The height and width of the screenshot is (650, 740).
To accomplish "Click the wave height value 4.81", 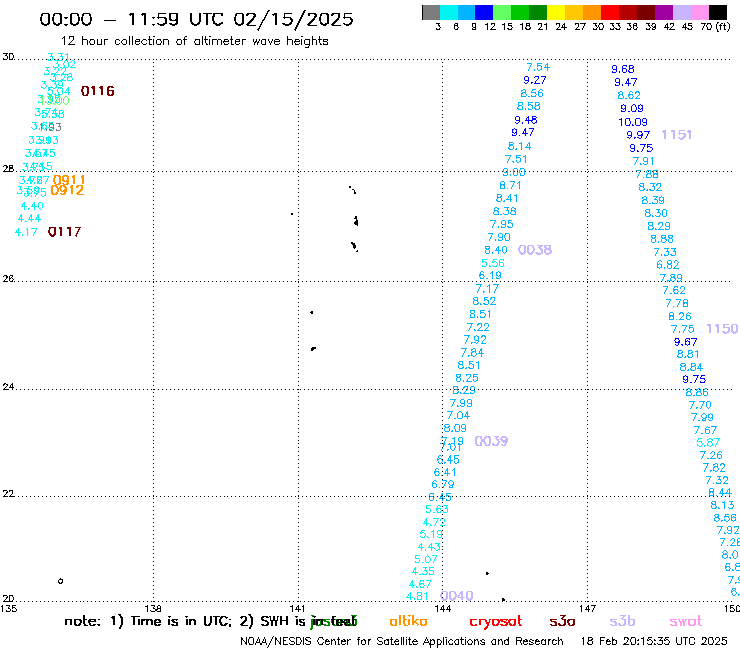I will pyautogui.click(x=417, y=596).
